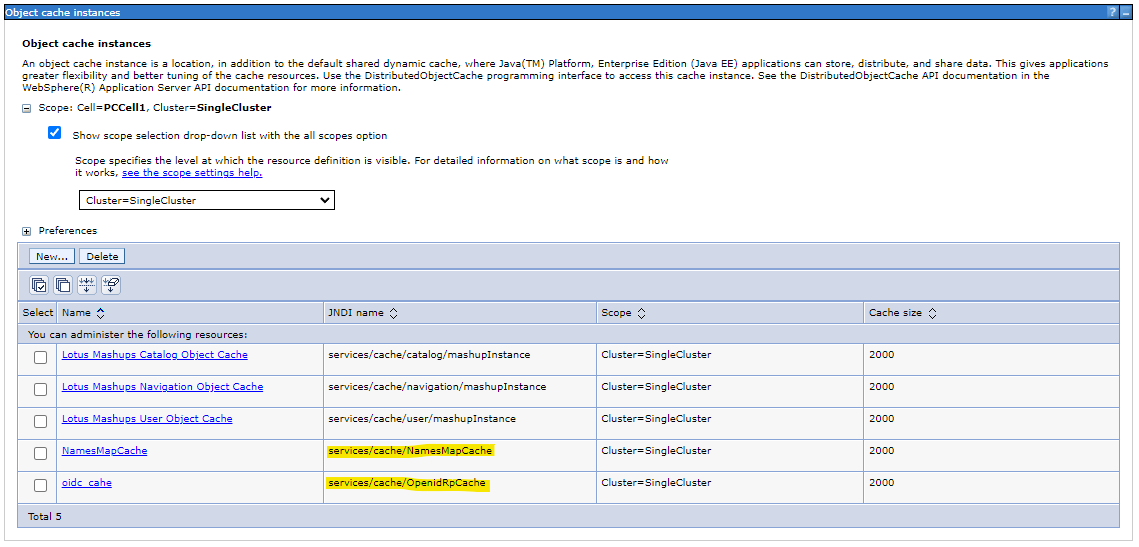Collapse the Scope section

click(x=27, y=108)
